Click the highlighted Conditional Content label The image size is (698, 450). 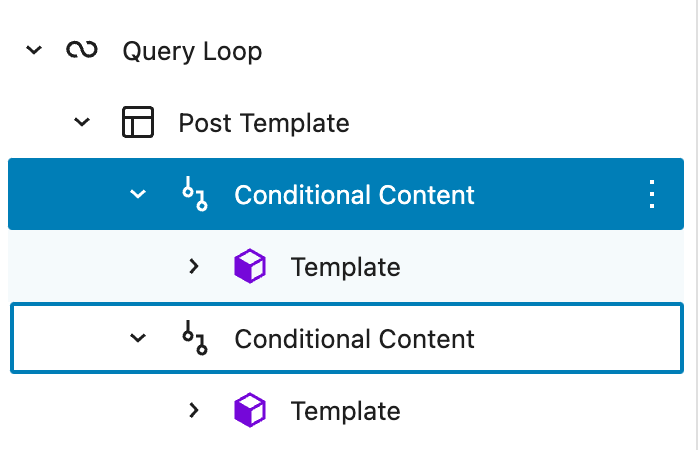354,194
